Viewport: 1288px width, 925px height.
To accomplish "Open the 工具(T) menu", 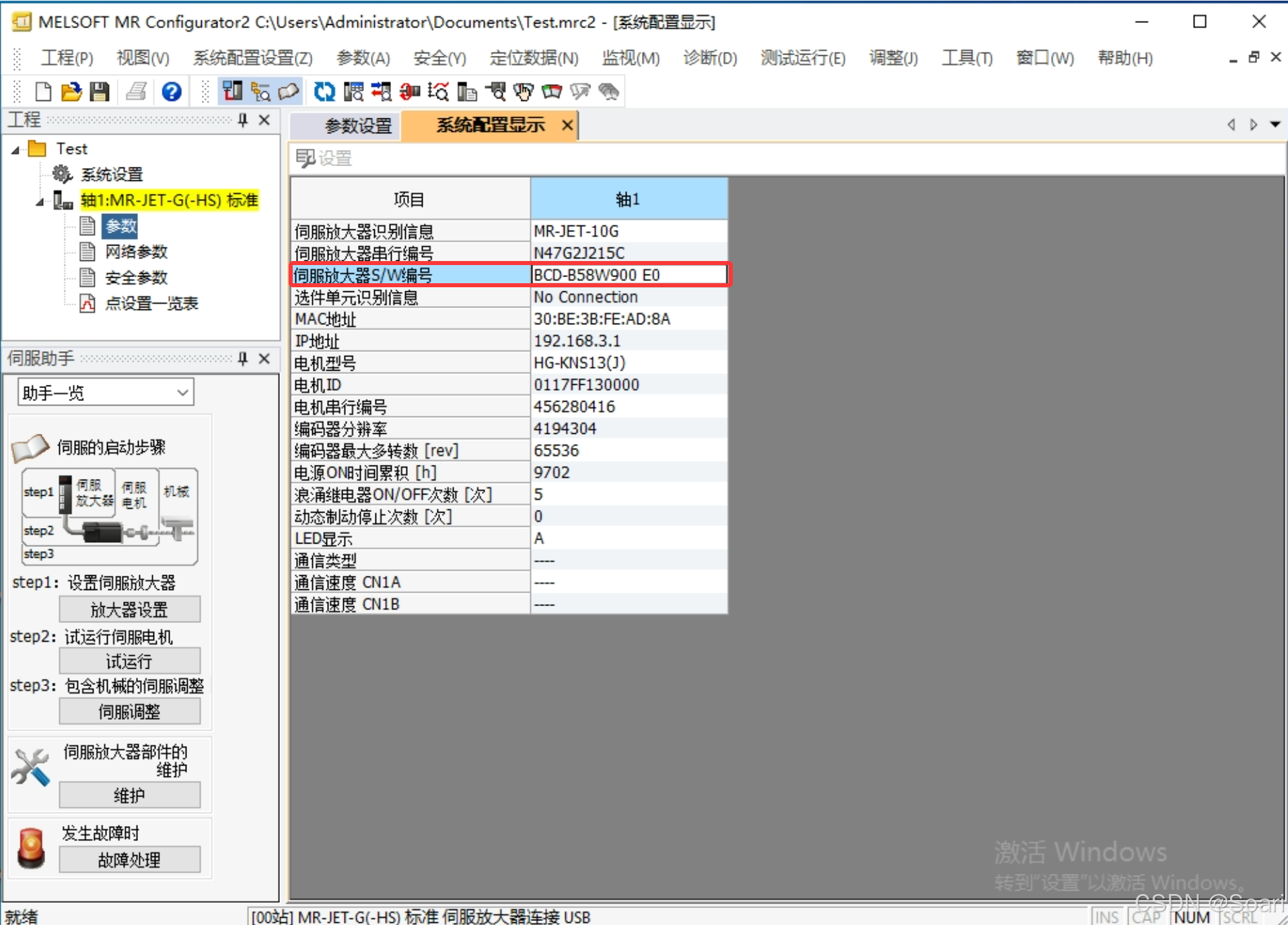I will click(x=967, y=59).
